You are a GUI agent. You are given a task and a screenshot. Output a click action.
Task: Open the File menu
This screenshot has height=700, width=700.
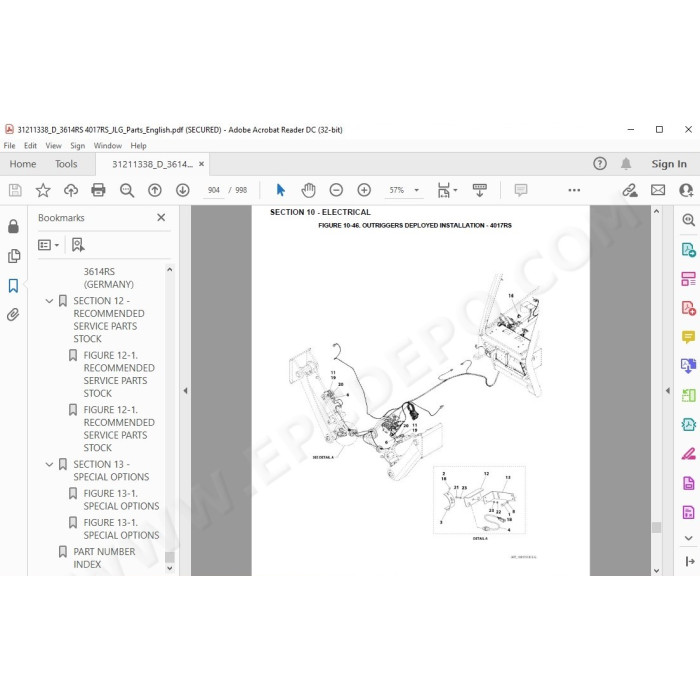[9, 146]
